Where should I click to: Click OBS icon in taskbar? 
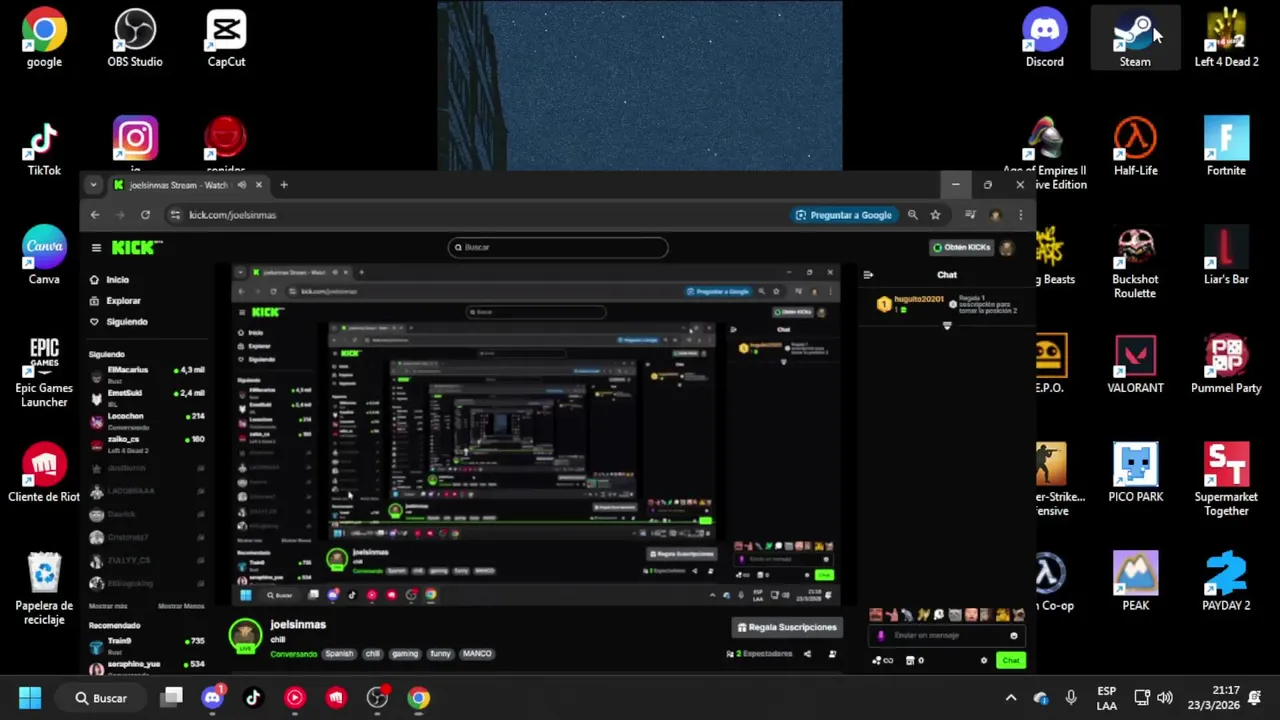point(377,698)
